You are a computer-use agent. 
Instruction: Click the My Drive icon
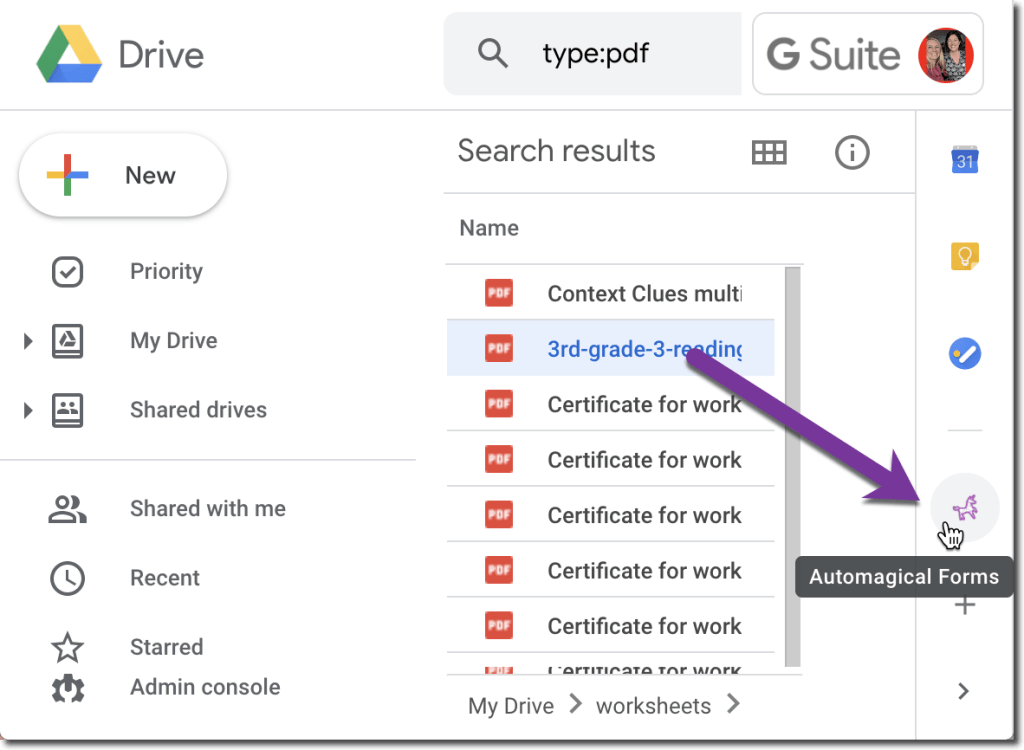[67, 341]
